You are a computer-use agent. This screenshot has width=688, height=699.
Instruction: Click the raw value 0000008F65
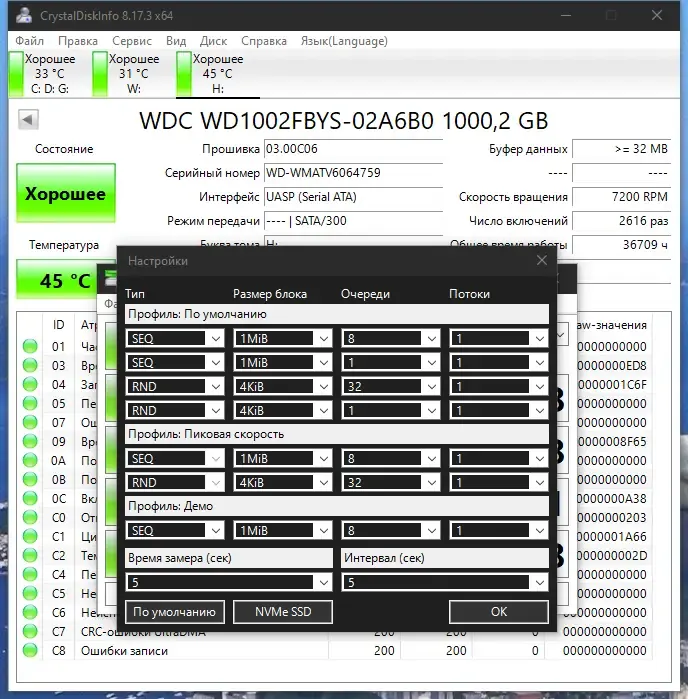click(611, 441)
